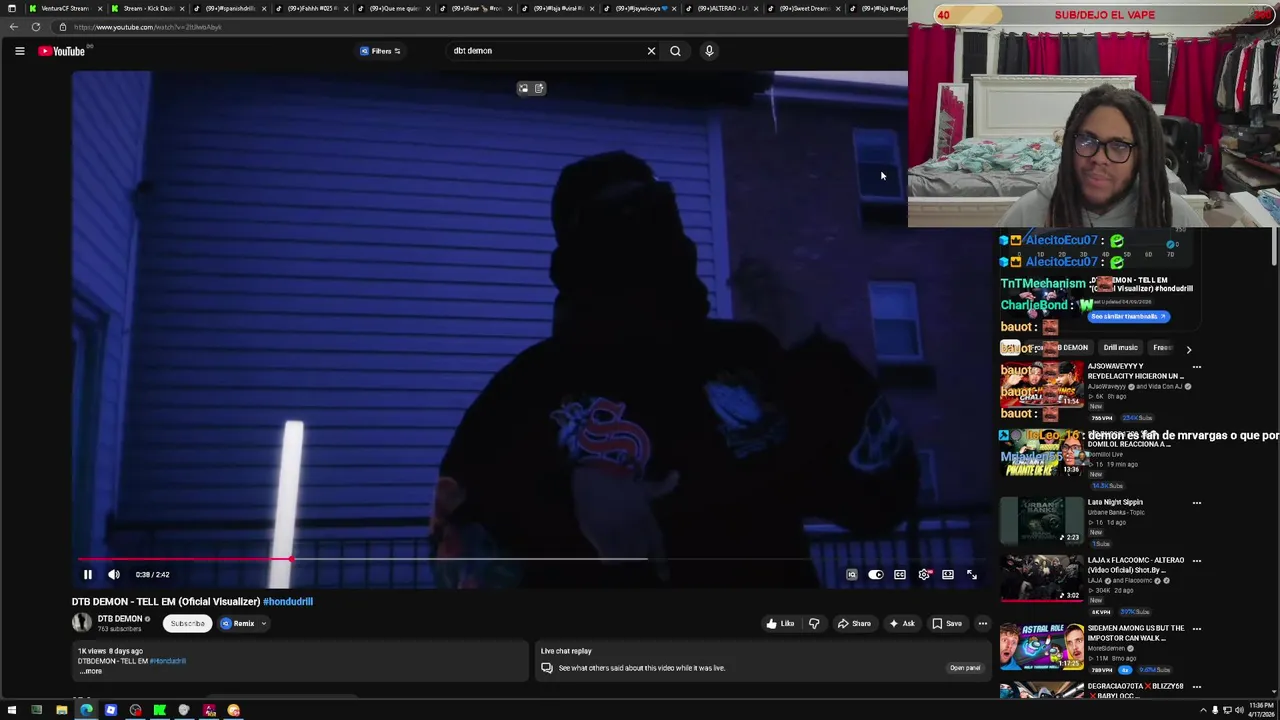The image size is (1280, 720).
Task: Click the second overlay icon atop the video
Action: pos(539,89)
